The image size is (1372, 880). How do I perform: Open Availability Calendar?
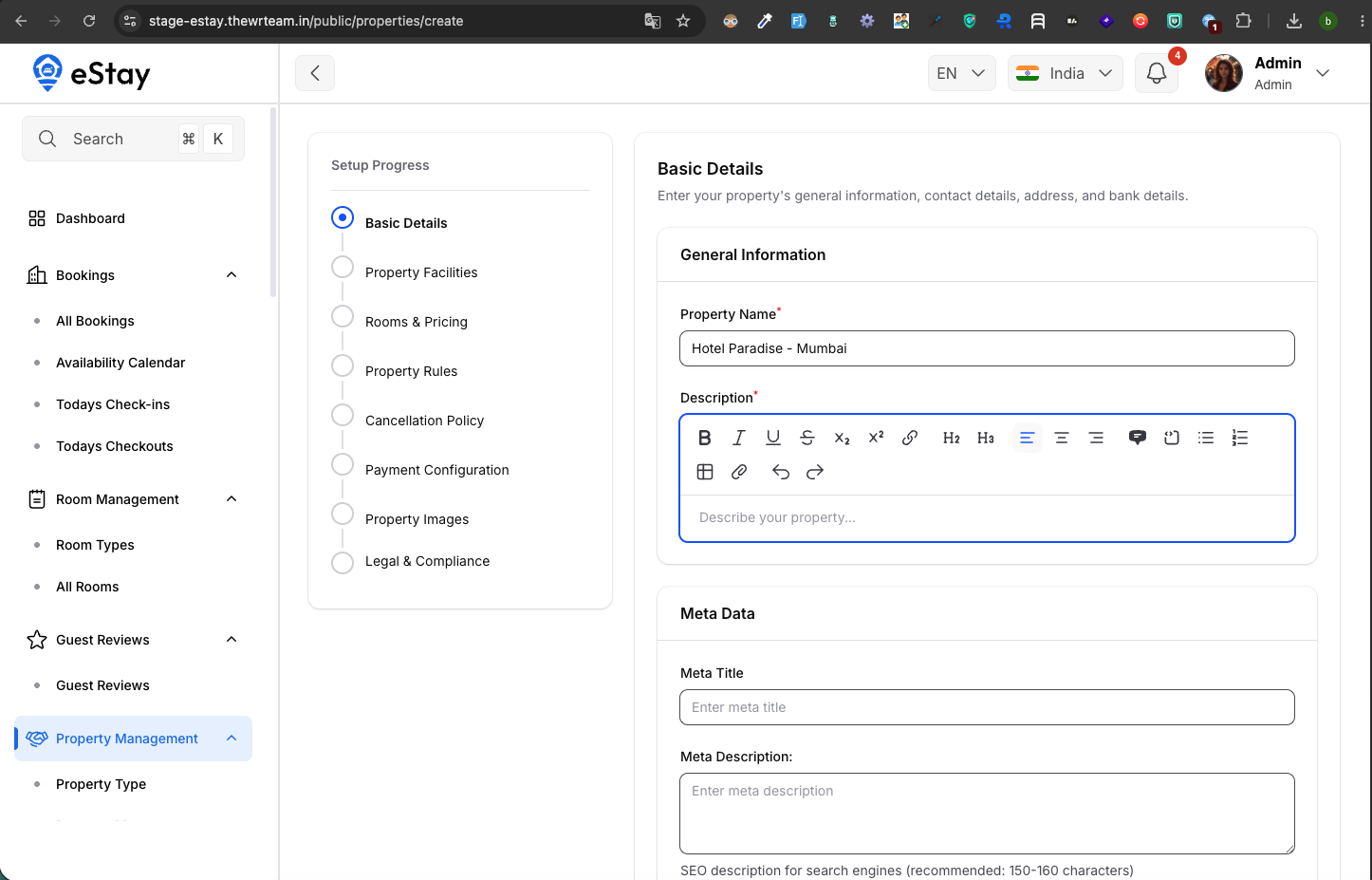click(121, 363)
